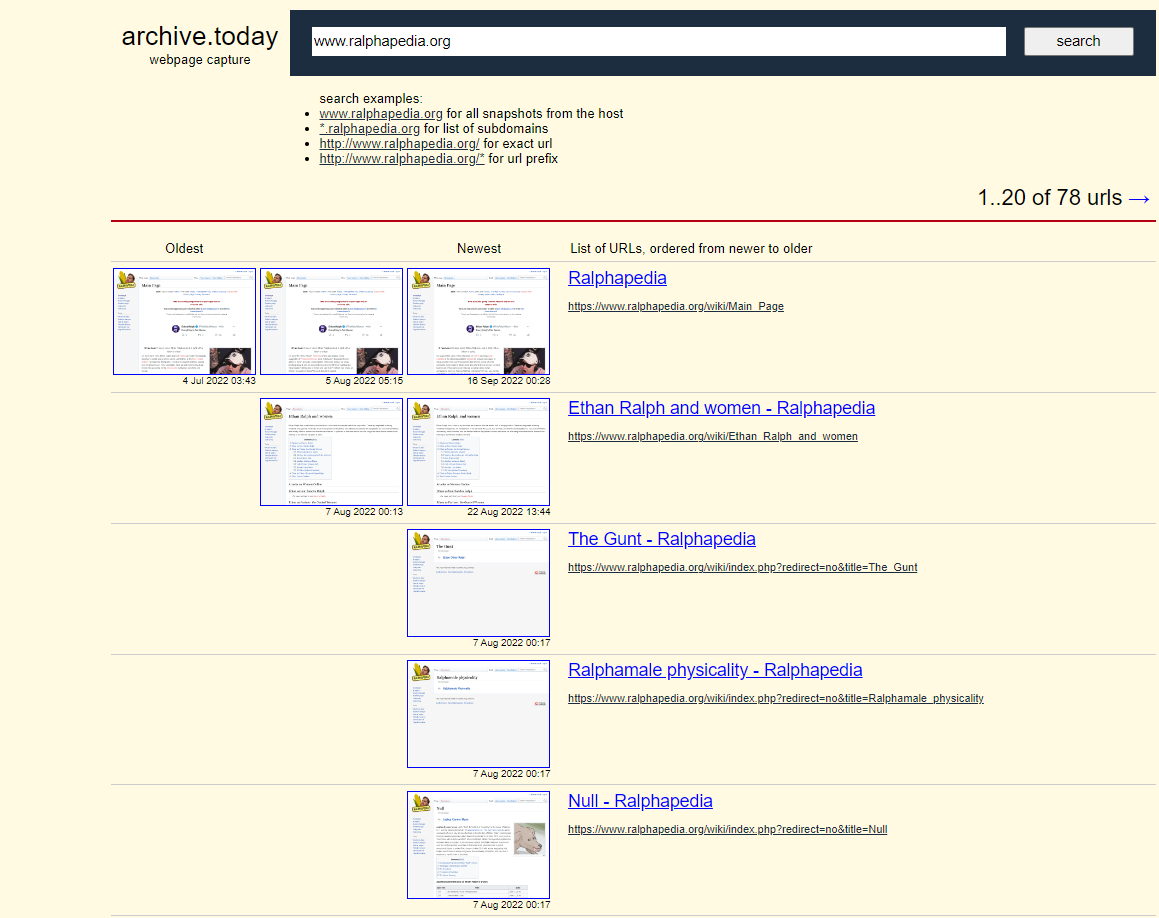Open Ethan Ralph and women snapshot, 22 Aug 2022

tap(478, 452)
